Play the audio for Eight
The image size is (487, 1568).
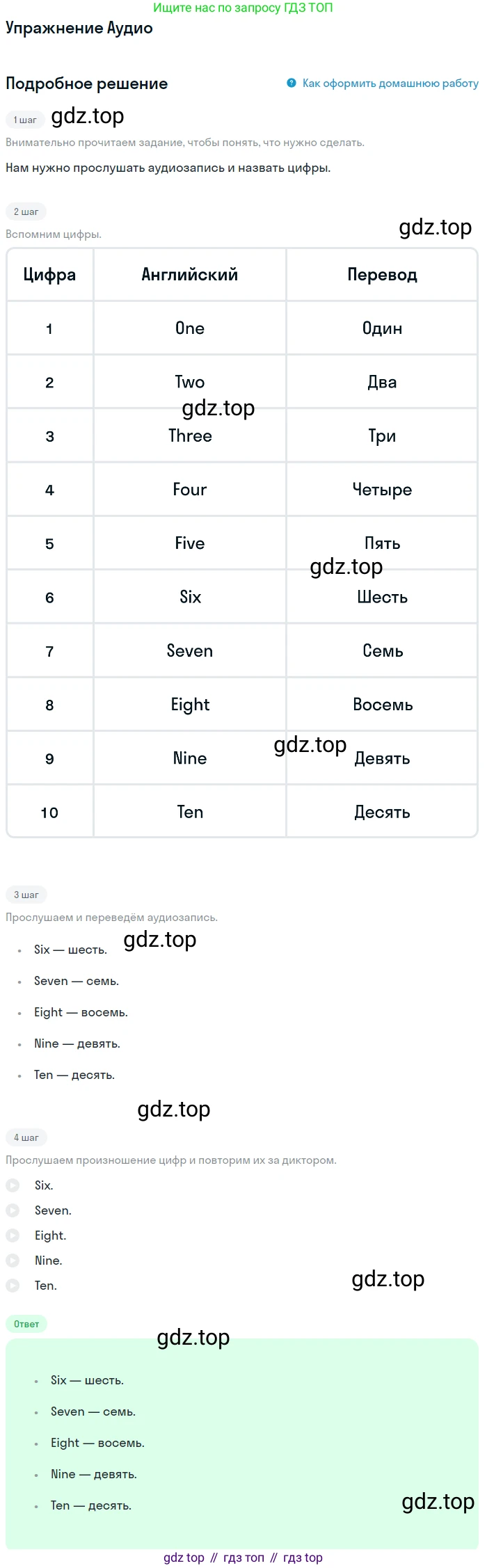pos(13,1235)
